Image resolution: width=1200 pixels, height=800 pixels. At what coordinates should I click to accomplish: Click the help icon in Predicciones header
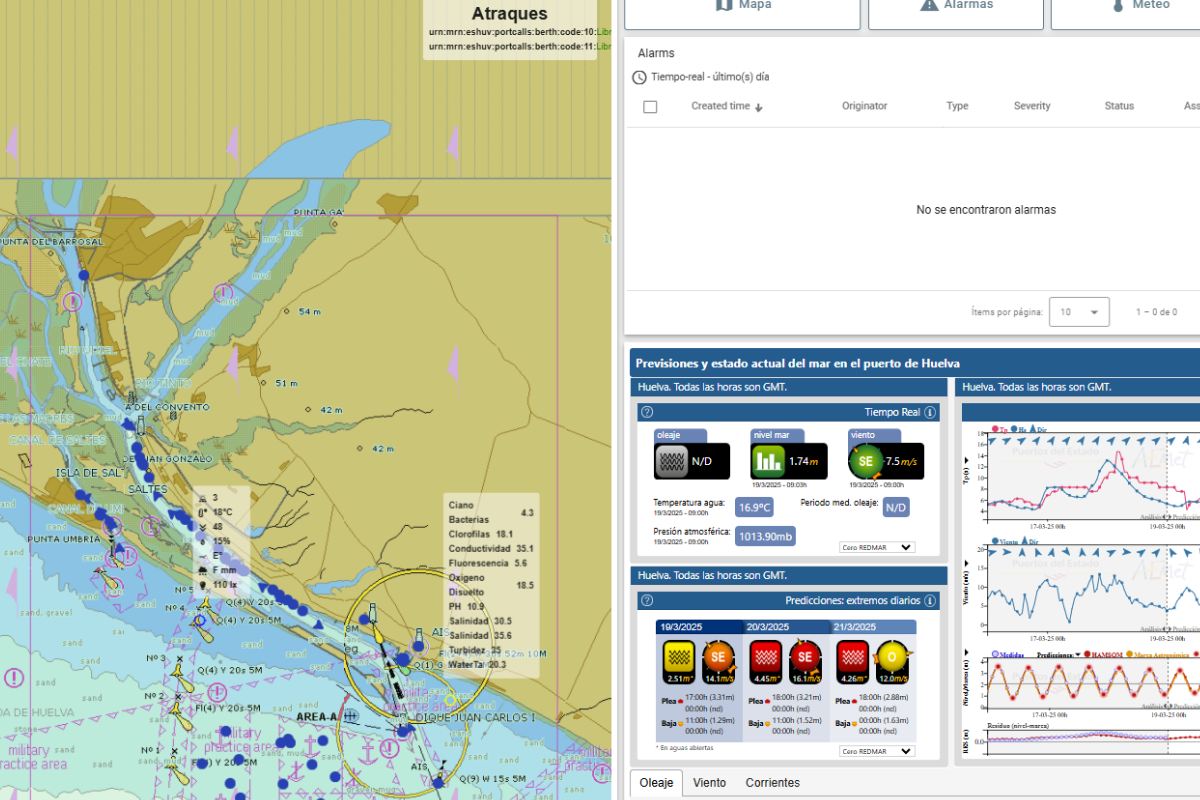(x=646, y=601)
